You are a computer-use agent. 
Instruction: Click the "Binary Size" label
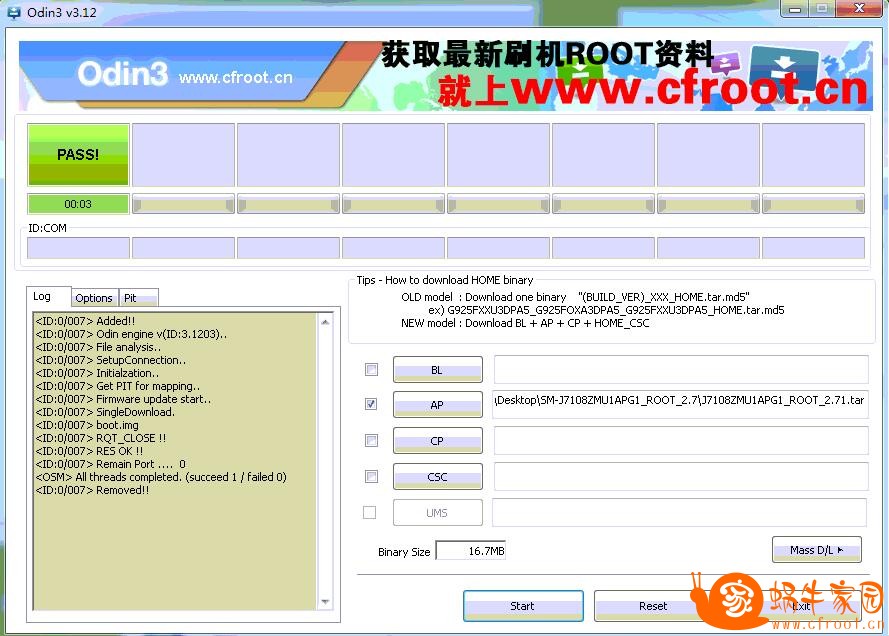(x=404, y=552)
